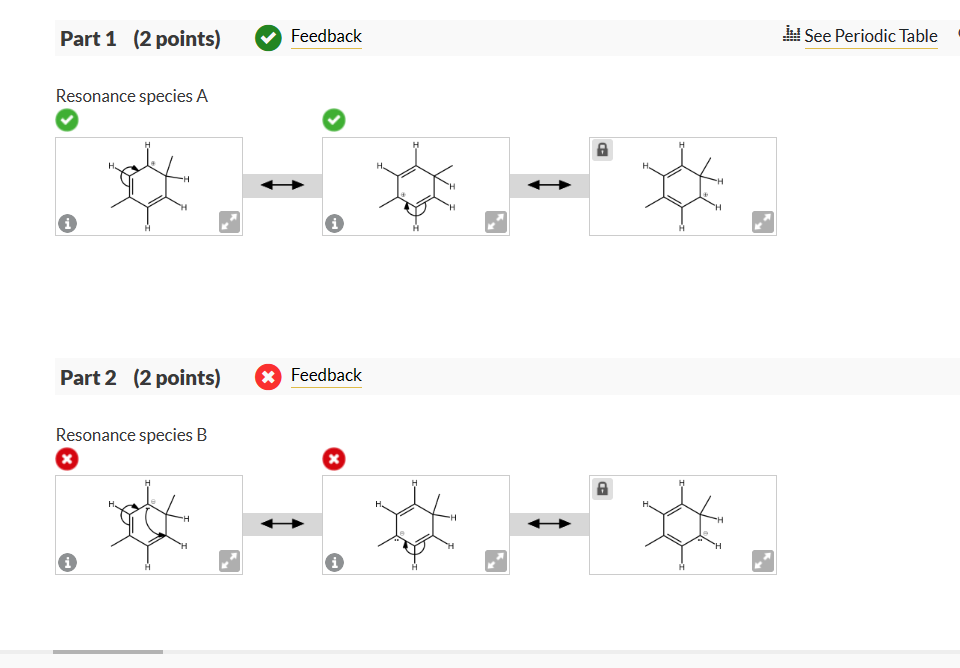Open the Part 2 Feedback link

pyautogui.click(x=326, y=375)
